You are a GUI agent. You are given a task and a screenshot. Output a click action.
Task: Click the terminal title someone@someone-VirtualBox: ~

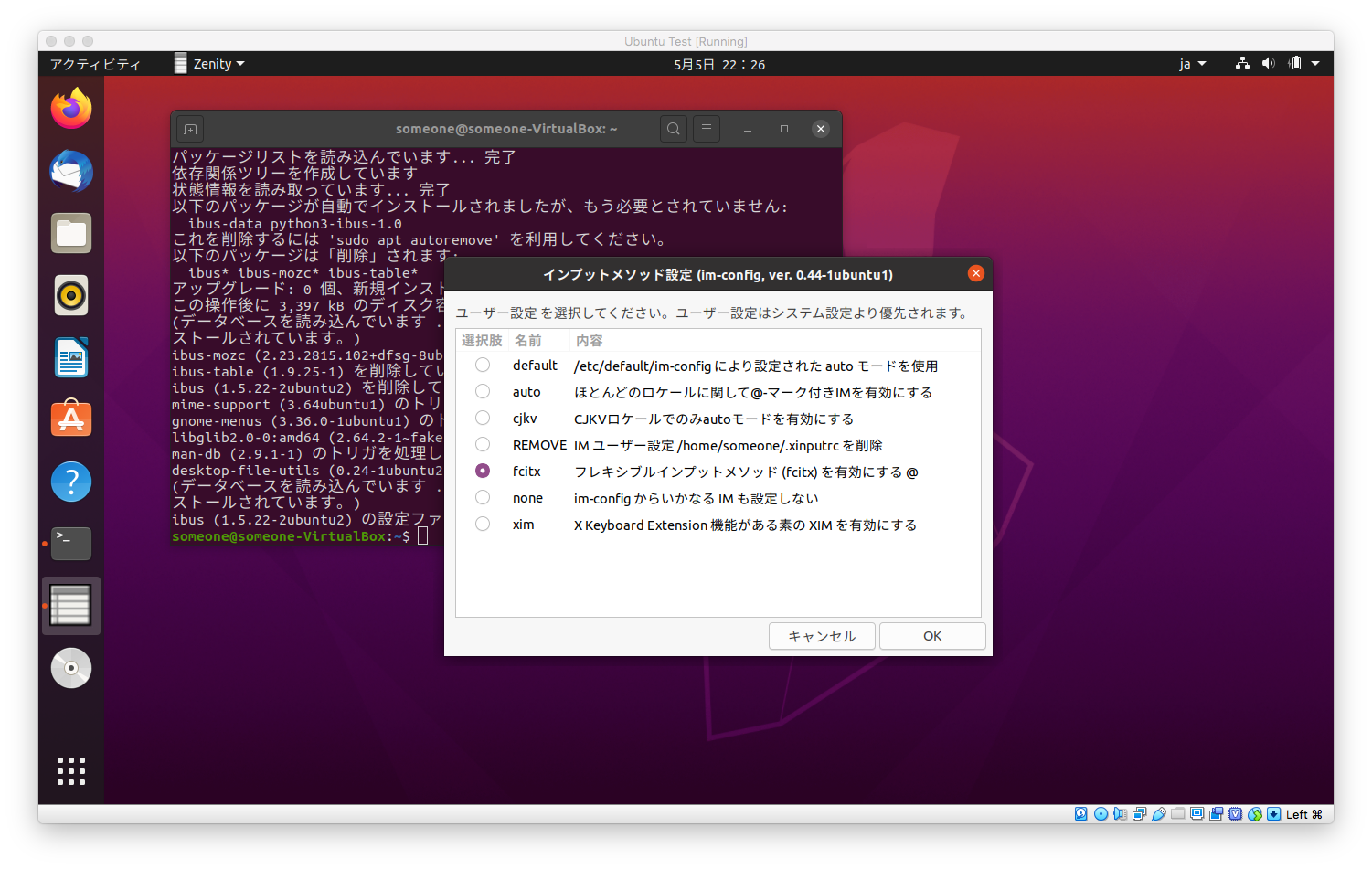[x=506, y=129]
